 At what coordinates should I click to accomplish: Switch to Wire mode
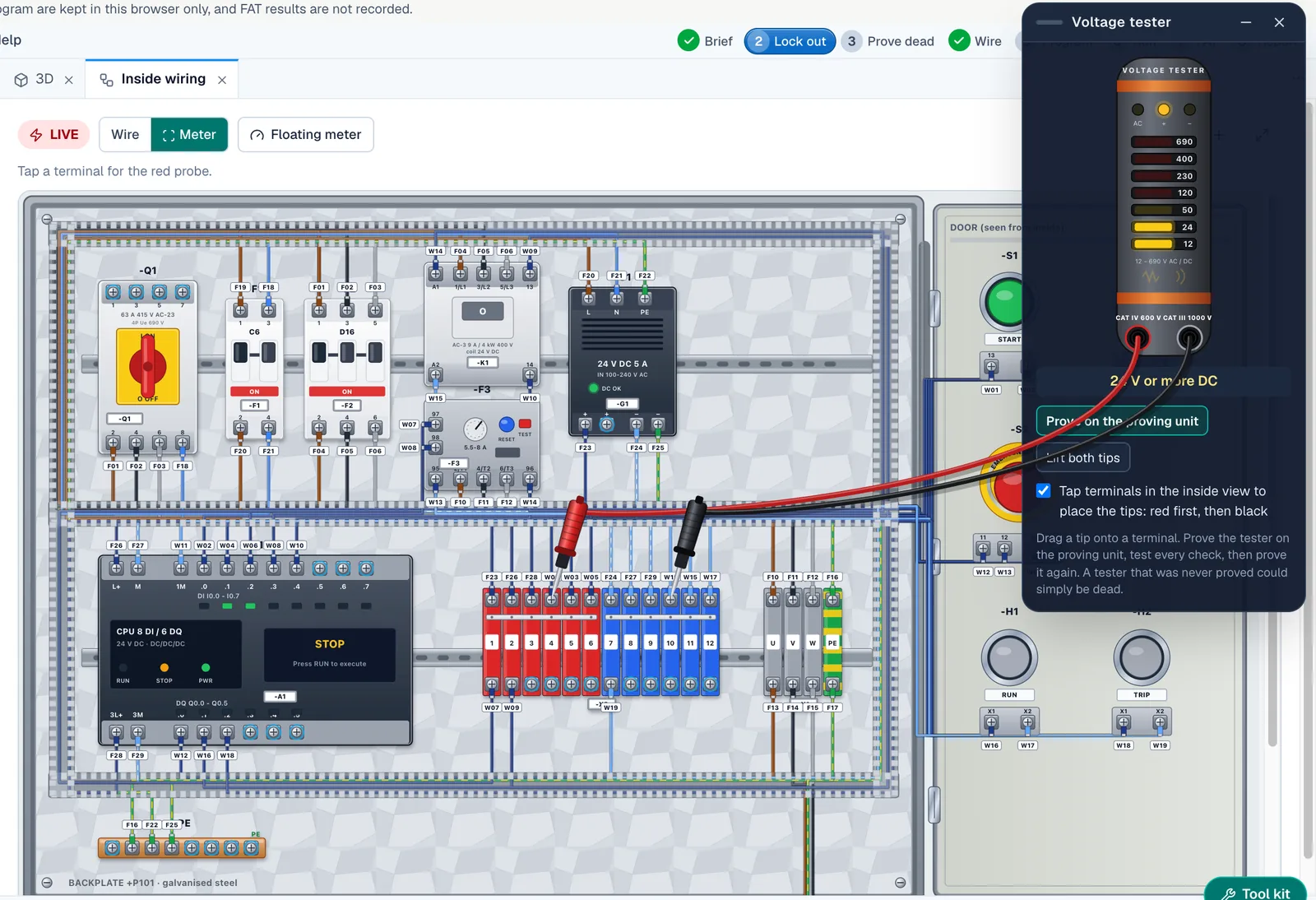coord(125,135)
